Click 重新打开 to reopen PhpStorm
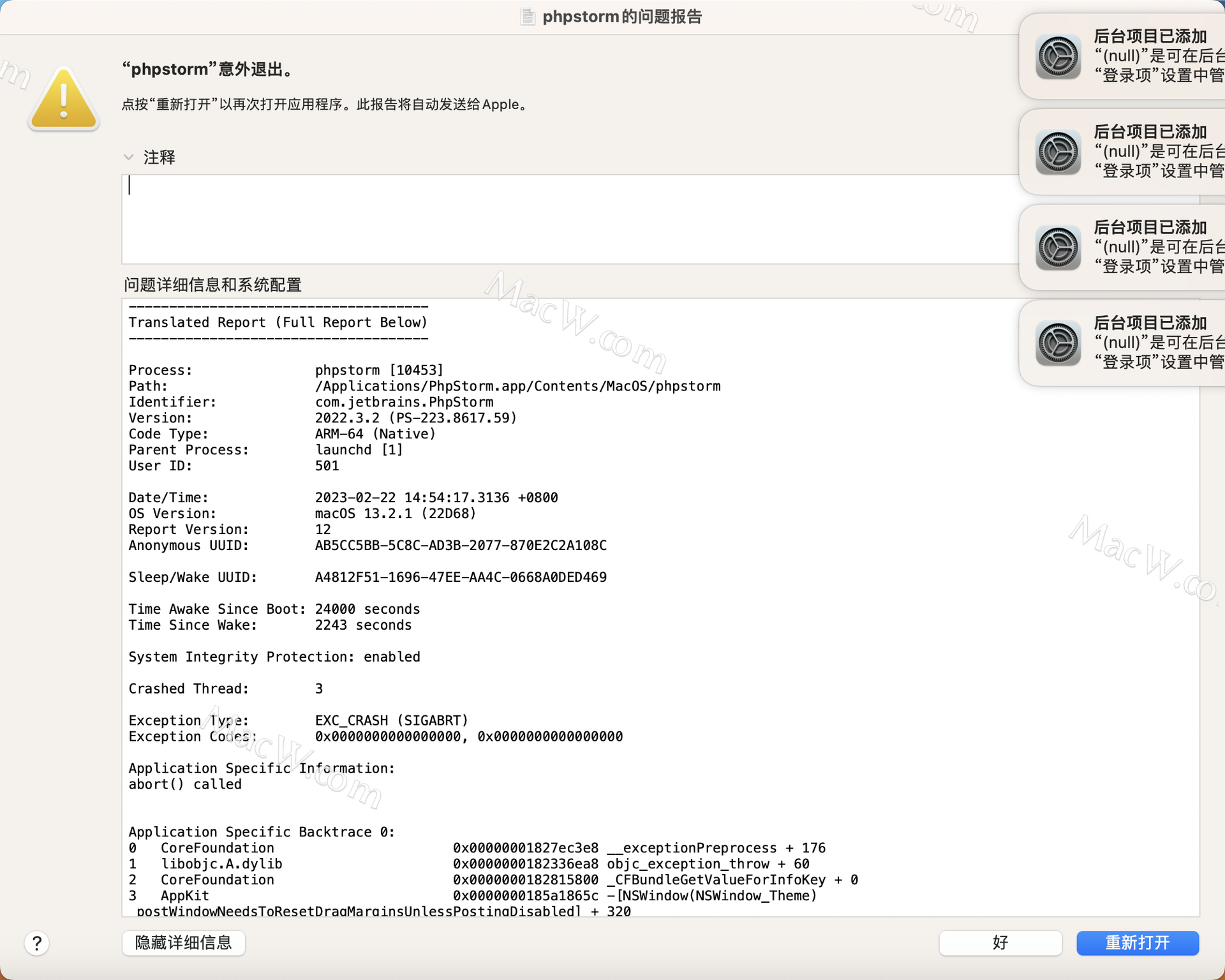 [x=1138, y=943]
